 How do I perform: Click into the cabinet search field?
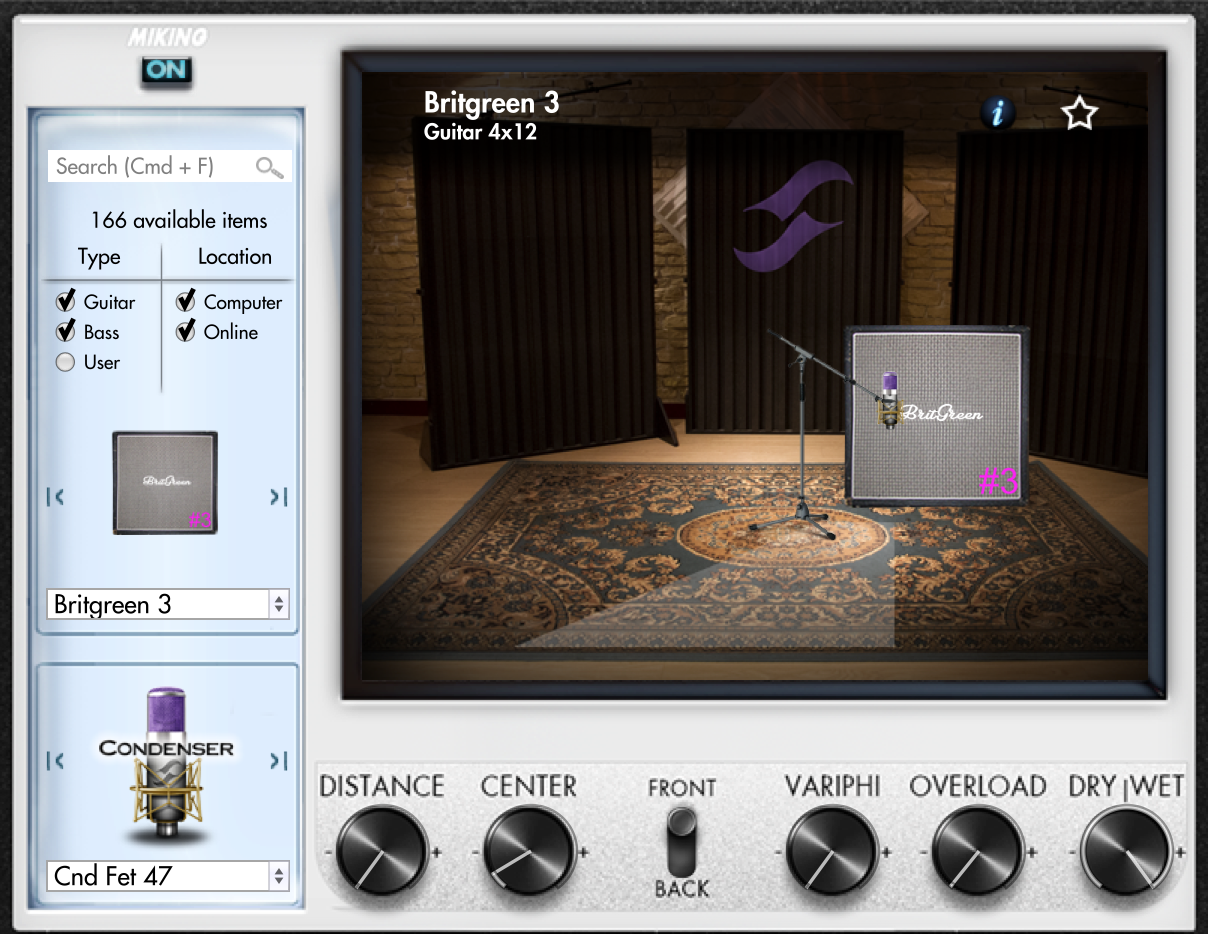(150, 167)
